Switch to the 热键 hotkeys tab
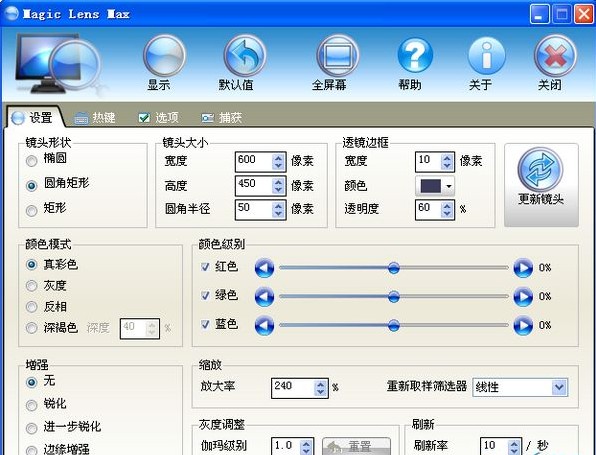 94,117
